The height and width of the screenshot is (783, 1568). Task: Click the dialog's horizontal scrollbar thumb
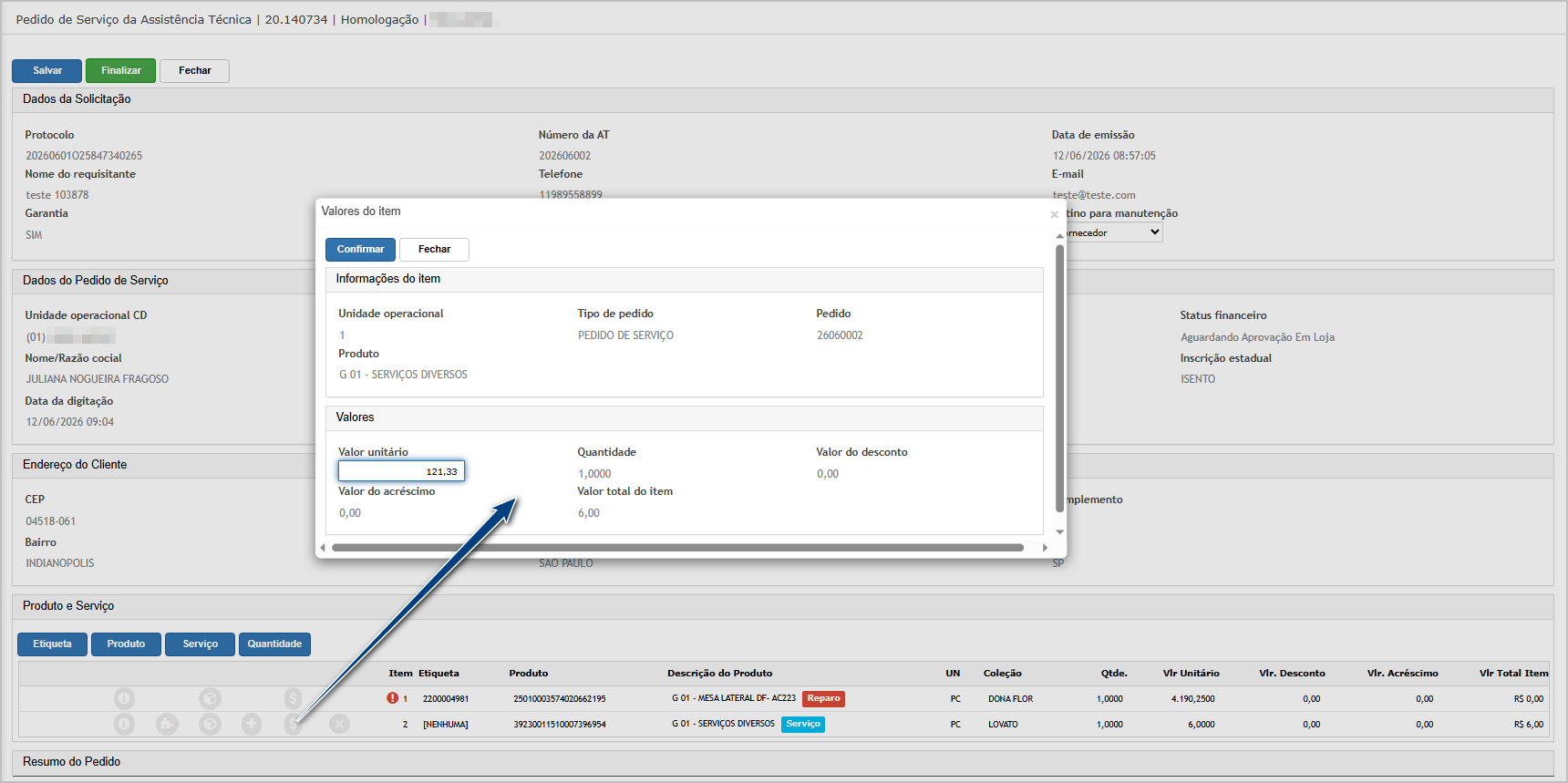(677, 548)
